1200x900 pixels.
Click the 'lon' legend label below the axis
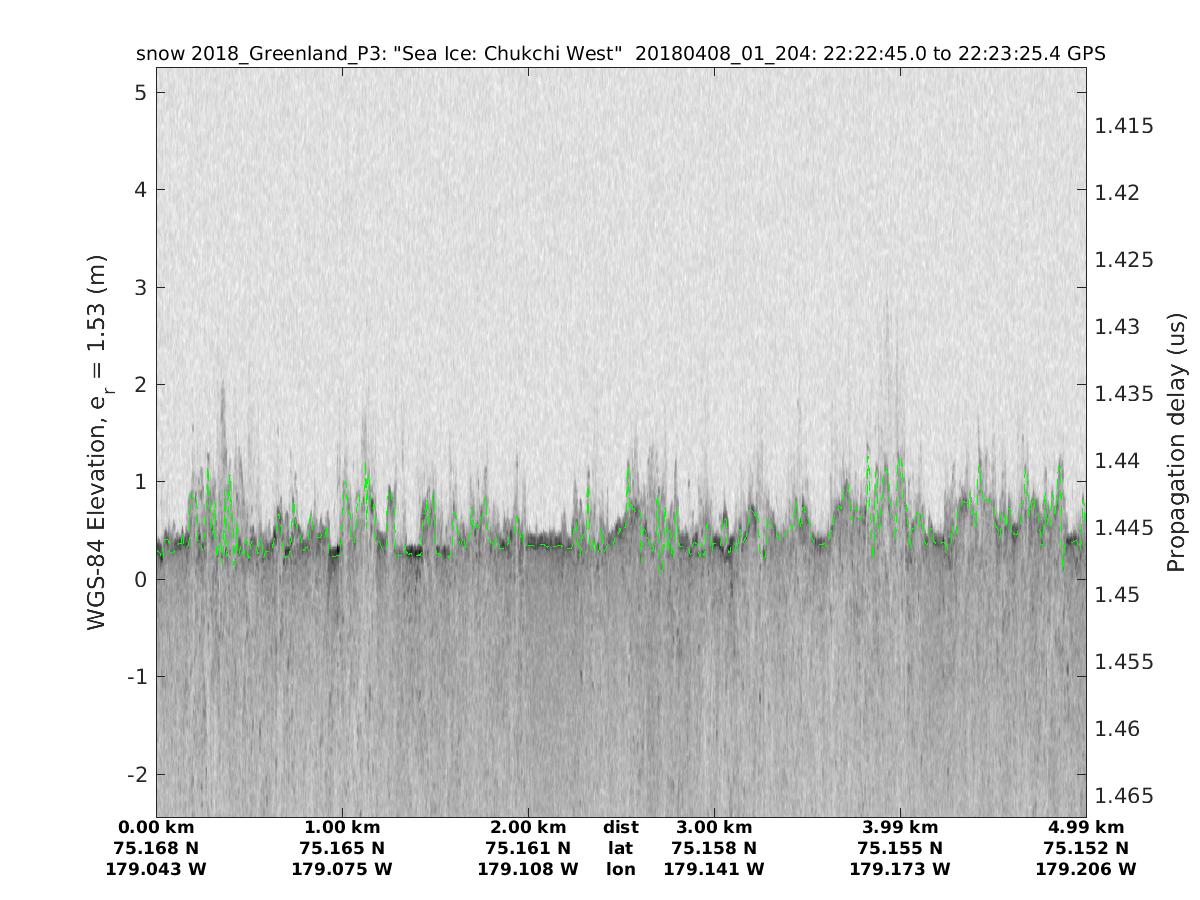click(620, 869)
